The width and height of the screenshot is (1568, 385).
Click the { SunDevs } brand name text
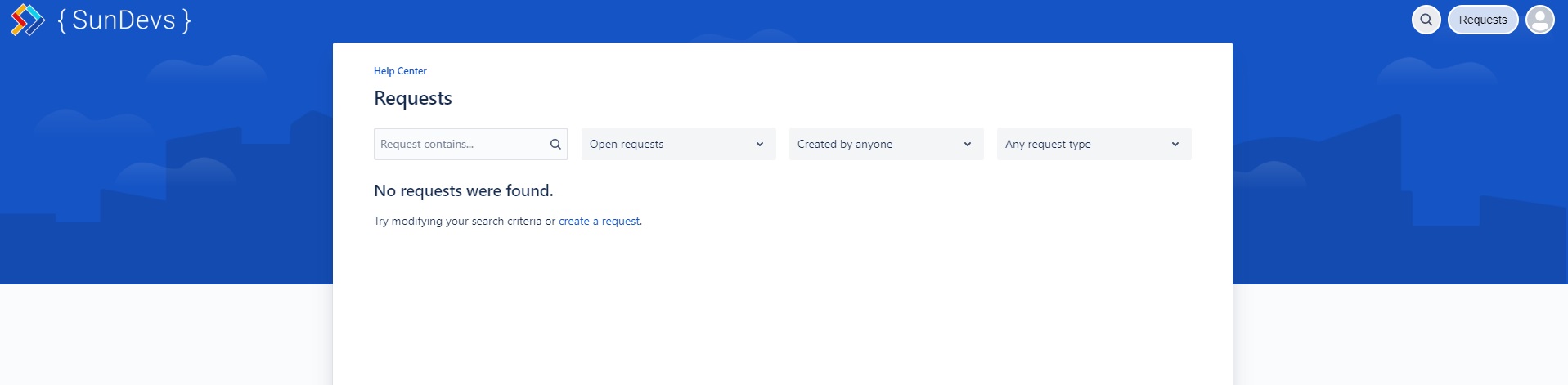[124, 20]
